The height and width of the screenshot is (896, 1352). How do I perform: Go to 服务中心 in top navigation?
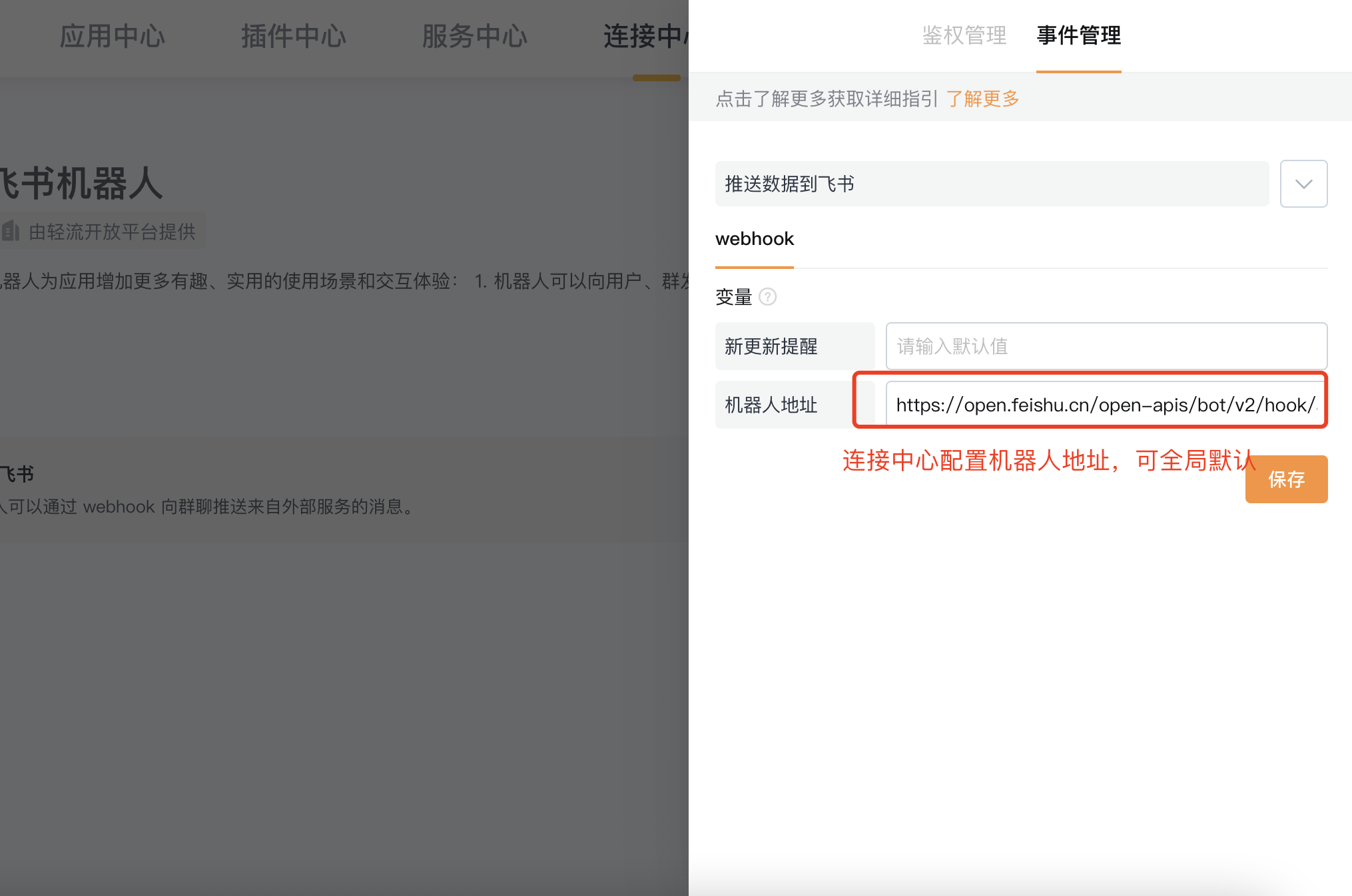(x=475, y=36)
